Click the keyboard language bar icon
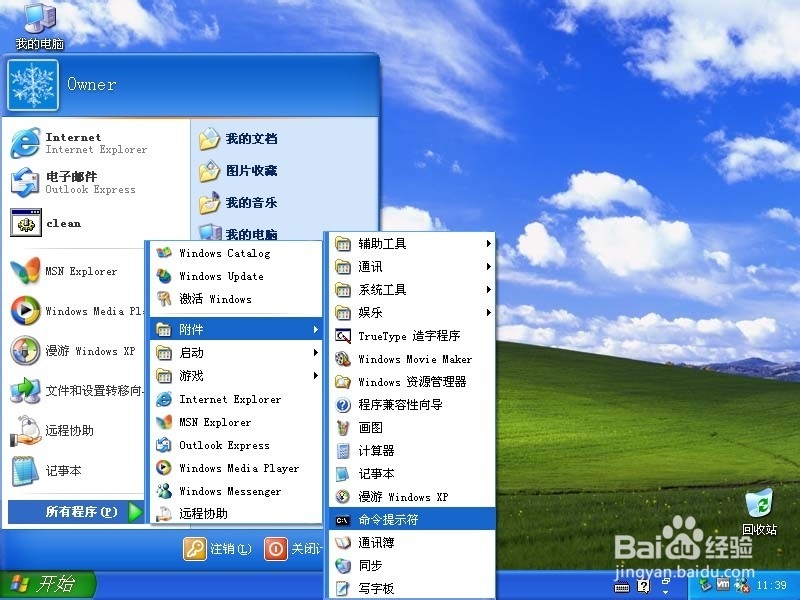The image size is (800, 600). point(622,588)
